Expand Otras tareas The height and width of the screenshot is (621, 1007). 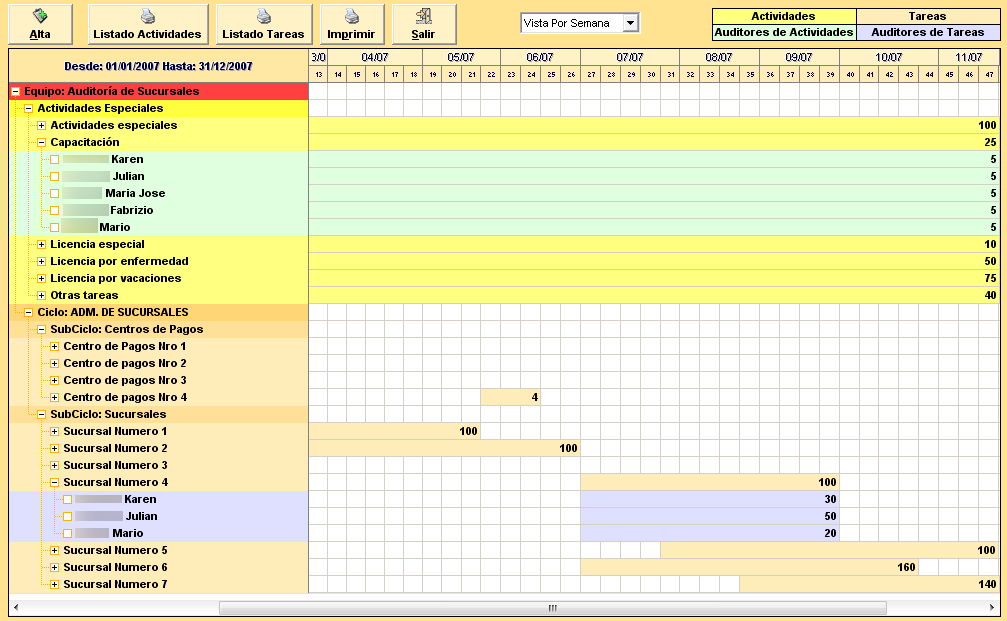click(41, 295)
